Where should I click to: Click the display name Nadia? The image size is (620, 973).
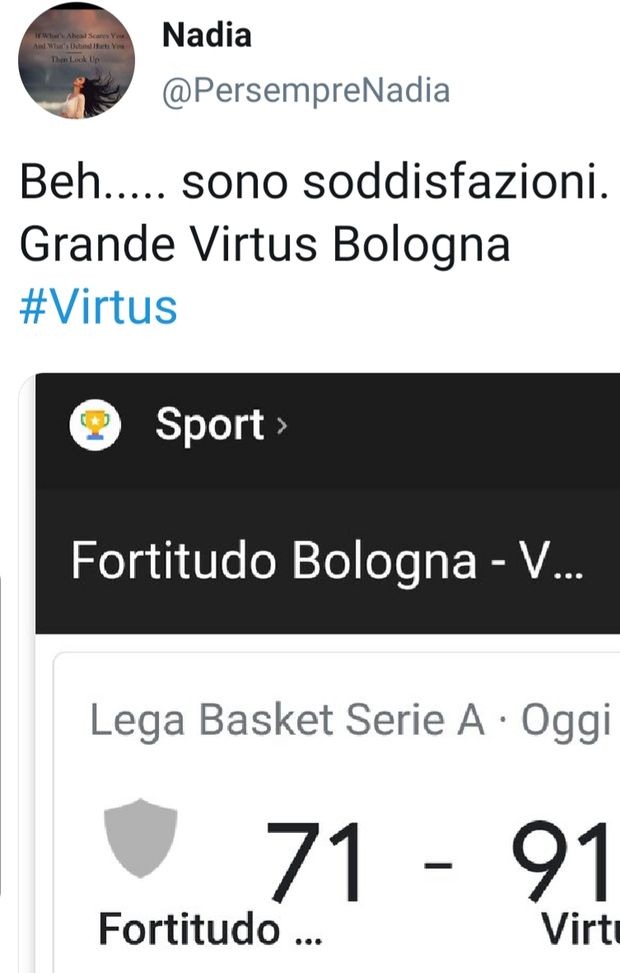[x=206, y=36]
